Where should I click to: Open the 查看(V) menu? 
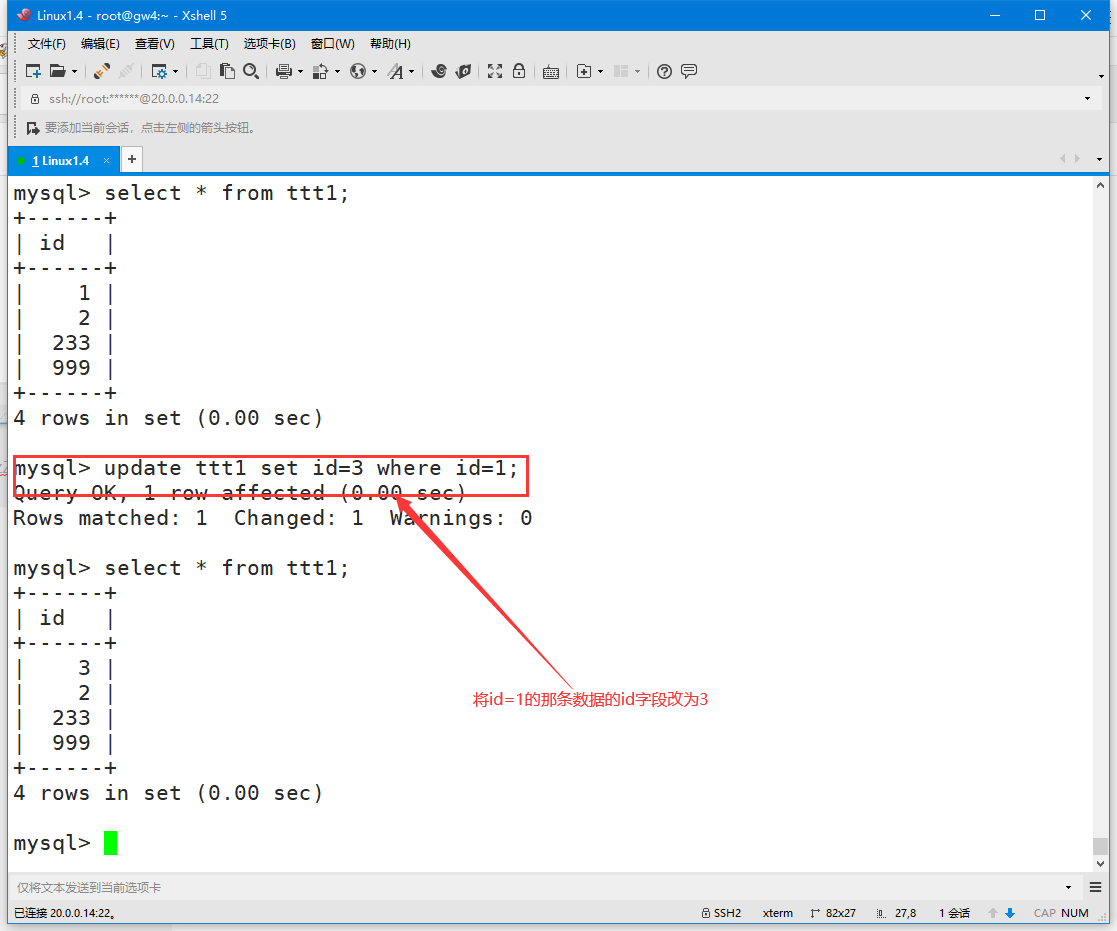pyautogui.click(x=155, y=43)
